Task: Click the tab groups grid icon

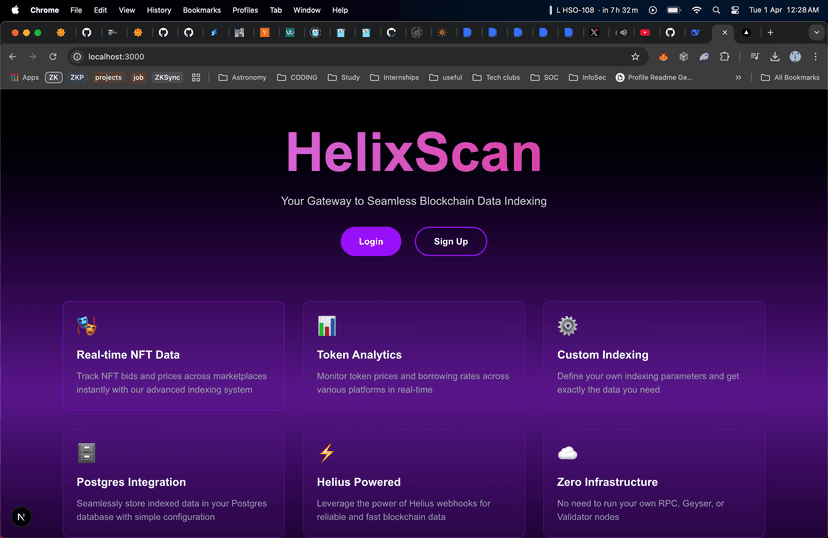Action: (196, 78)
